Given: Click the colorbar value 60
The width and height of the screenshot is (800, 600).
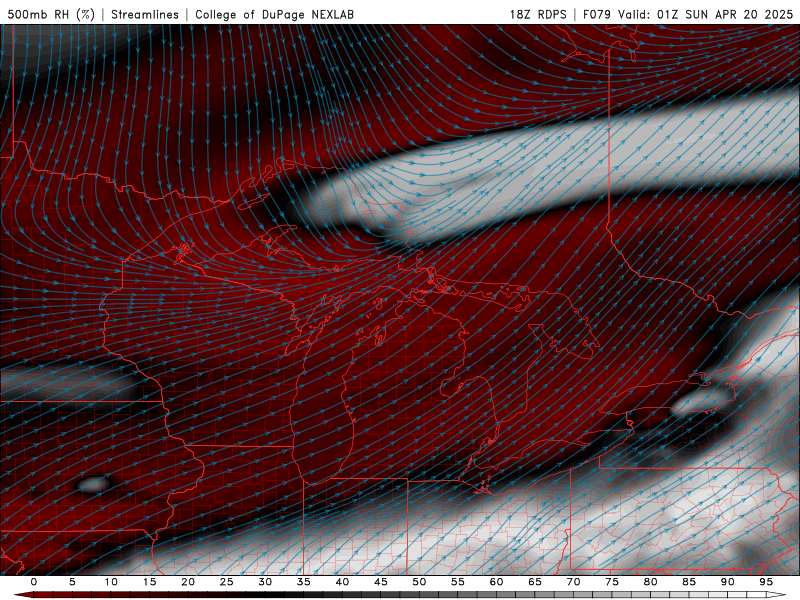Looking at the screenshot, I should (x=496, y=582).
